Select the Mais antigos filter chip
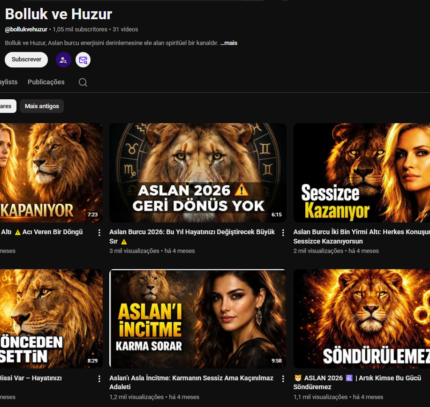The width and height of the screenshot is (430, 407). pos(42,106)
